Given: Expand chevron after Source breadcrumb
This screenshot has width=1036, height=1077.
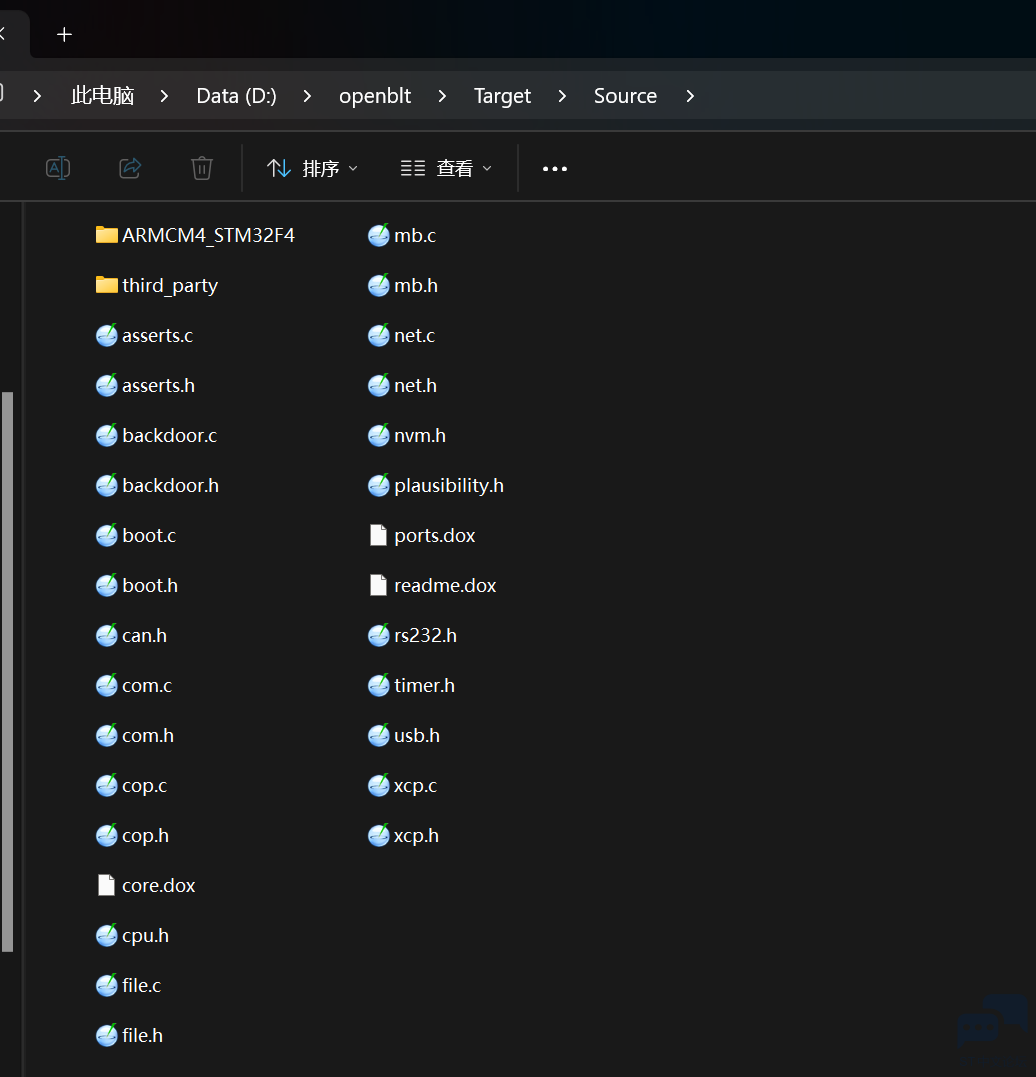Looking at the screenshot, I should (x=690, y=96).
